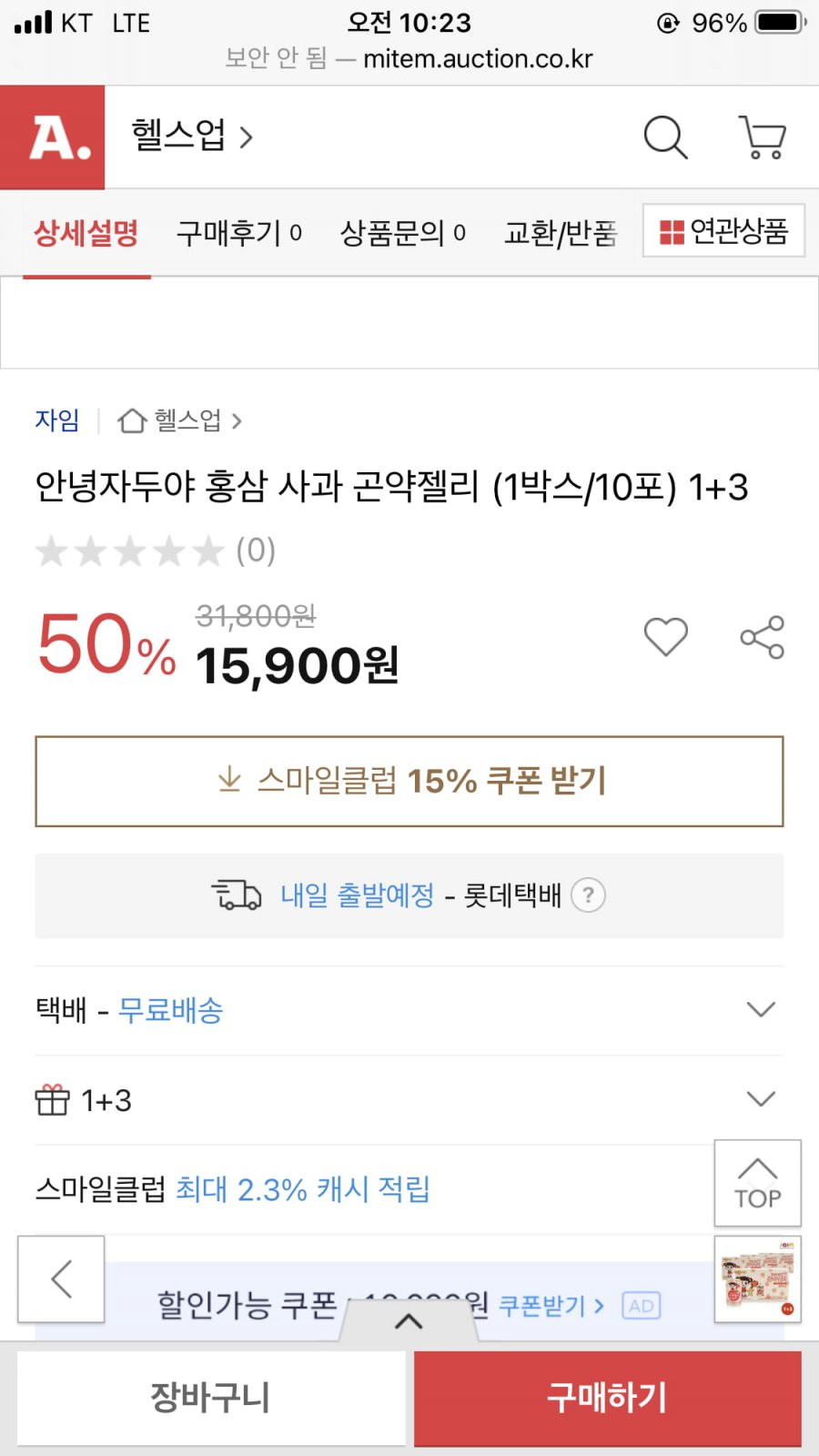
Task: Open the Auction 'A.' home logo
Action: point(52,137)
